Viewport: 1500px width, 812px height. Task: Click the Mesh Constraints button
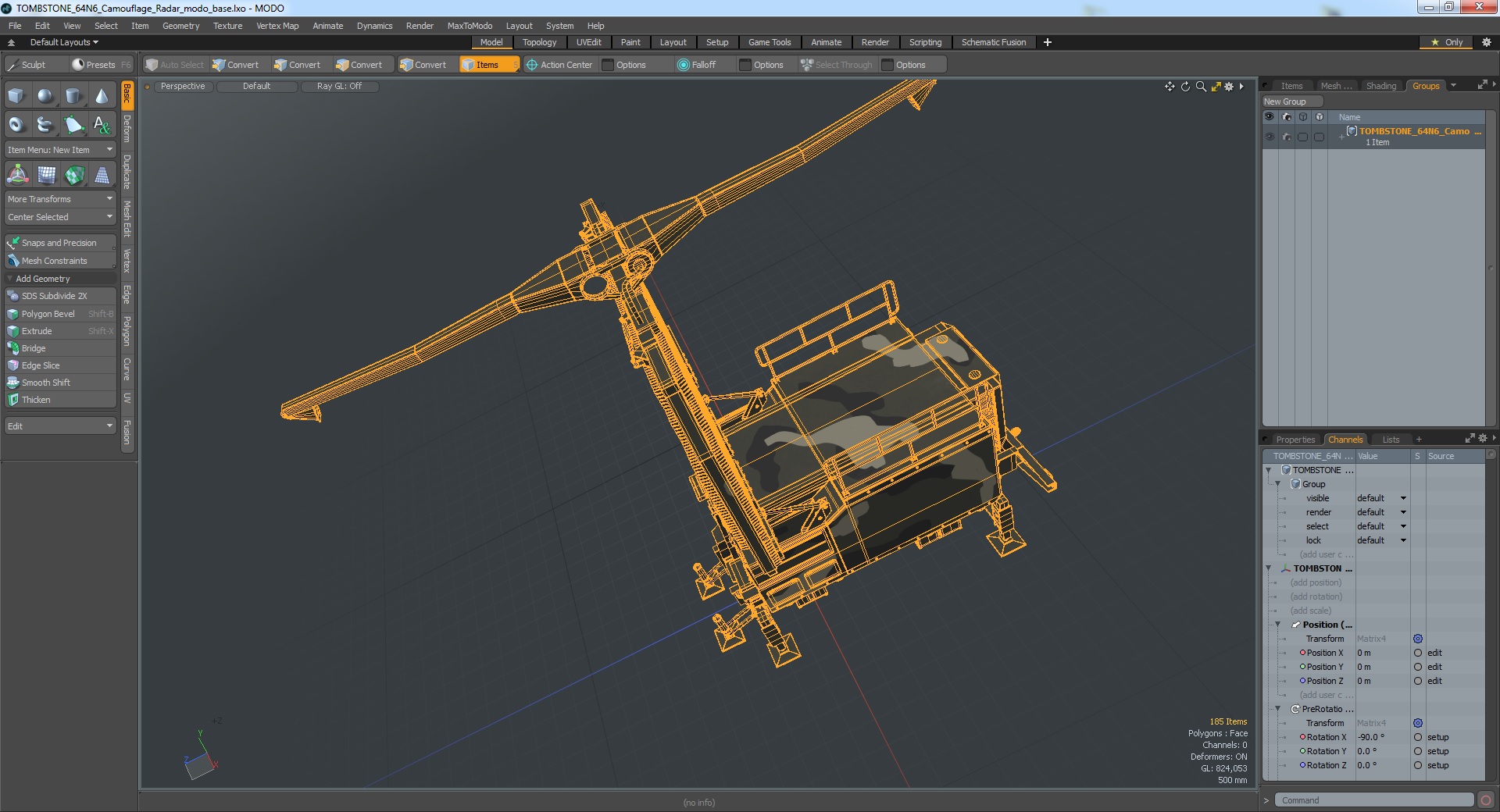[x=60, y=261]
